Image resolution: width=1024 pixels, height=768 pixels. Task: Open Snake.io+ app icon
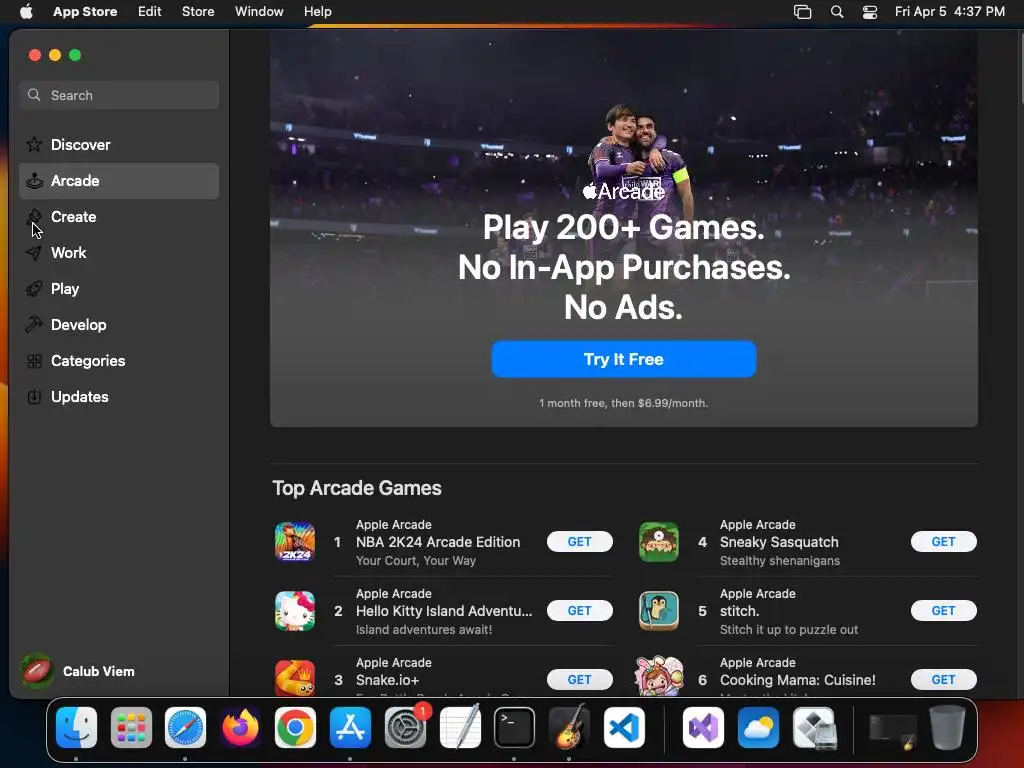[295, 678]
